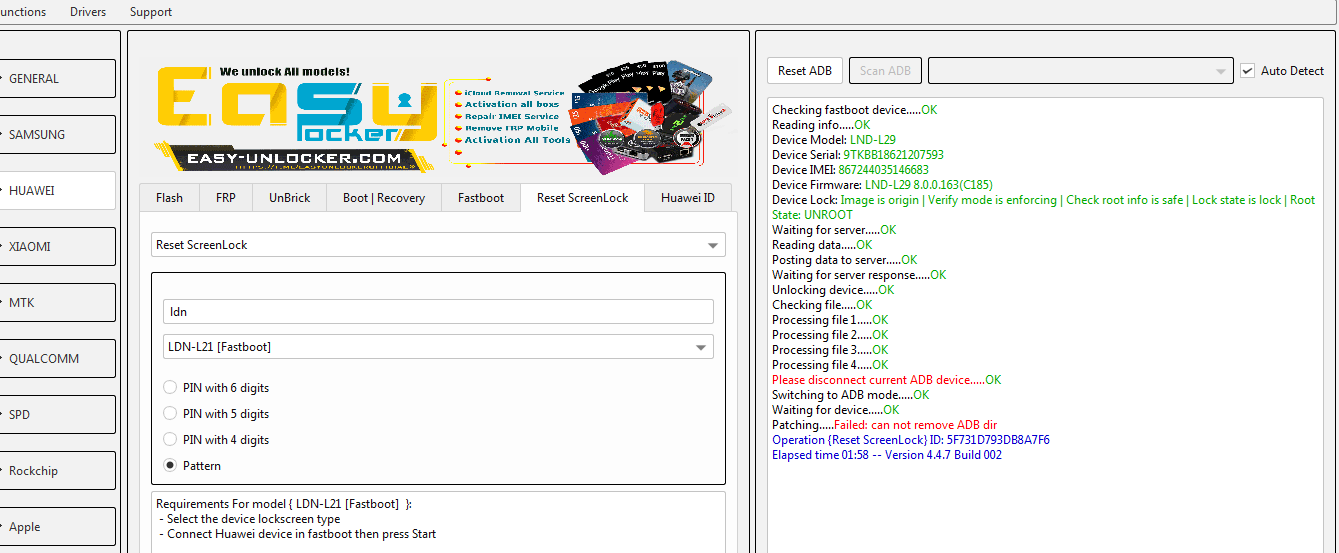Viewport: 1339px width, 553px height.
Task: Choose PIN with 4 digits option
Action: (x=170, y=440)
